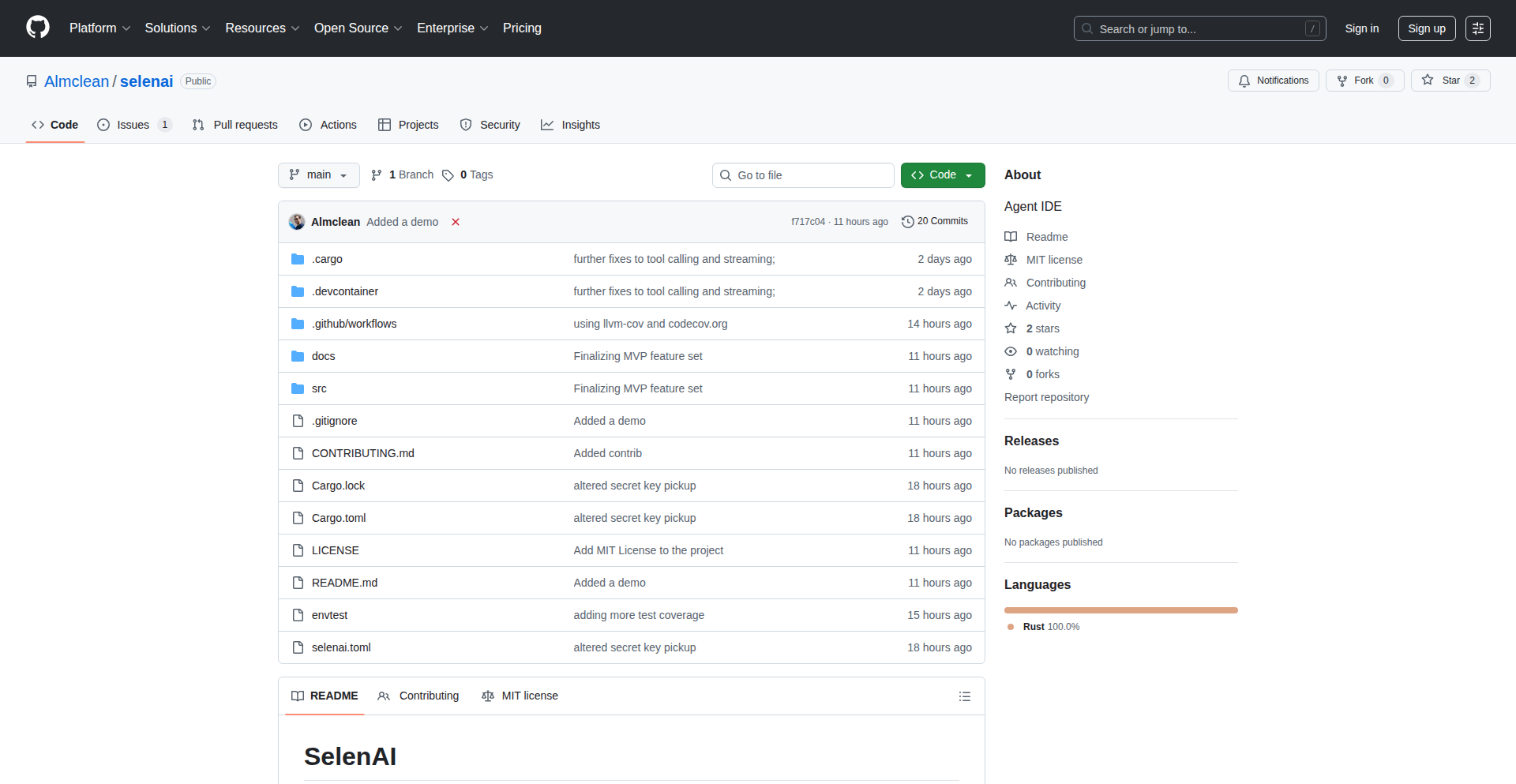Open the Insights tab
Image resolution: width=1516 pixels, height=784 pixels.
coord(570,125)
